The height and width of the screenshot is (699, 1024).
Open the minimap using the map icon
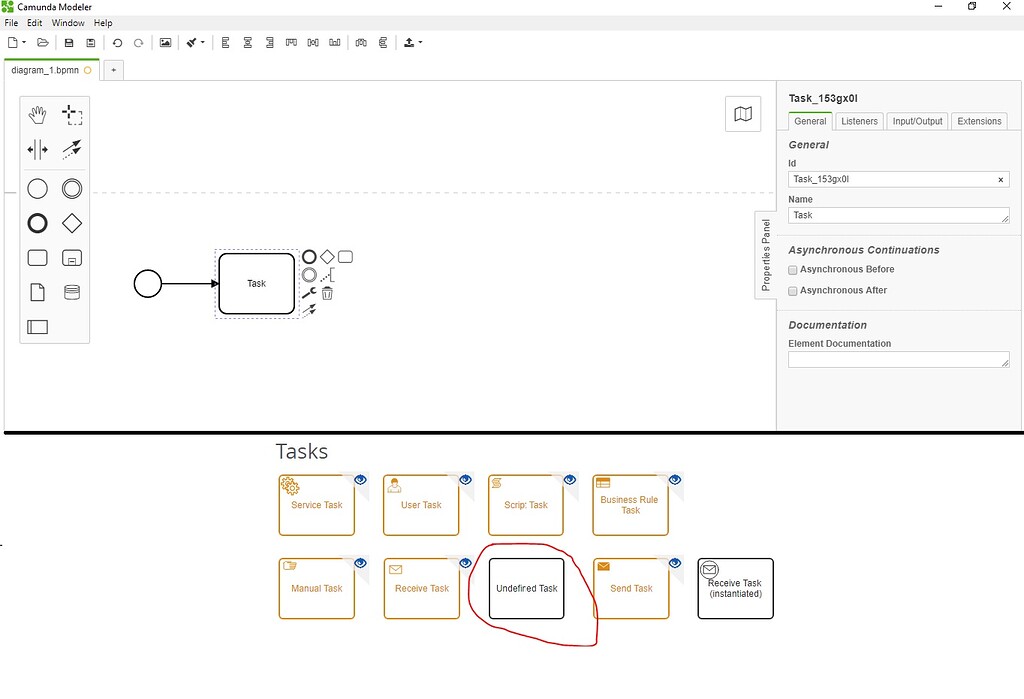(x=743, y=113)
